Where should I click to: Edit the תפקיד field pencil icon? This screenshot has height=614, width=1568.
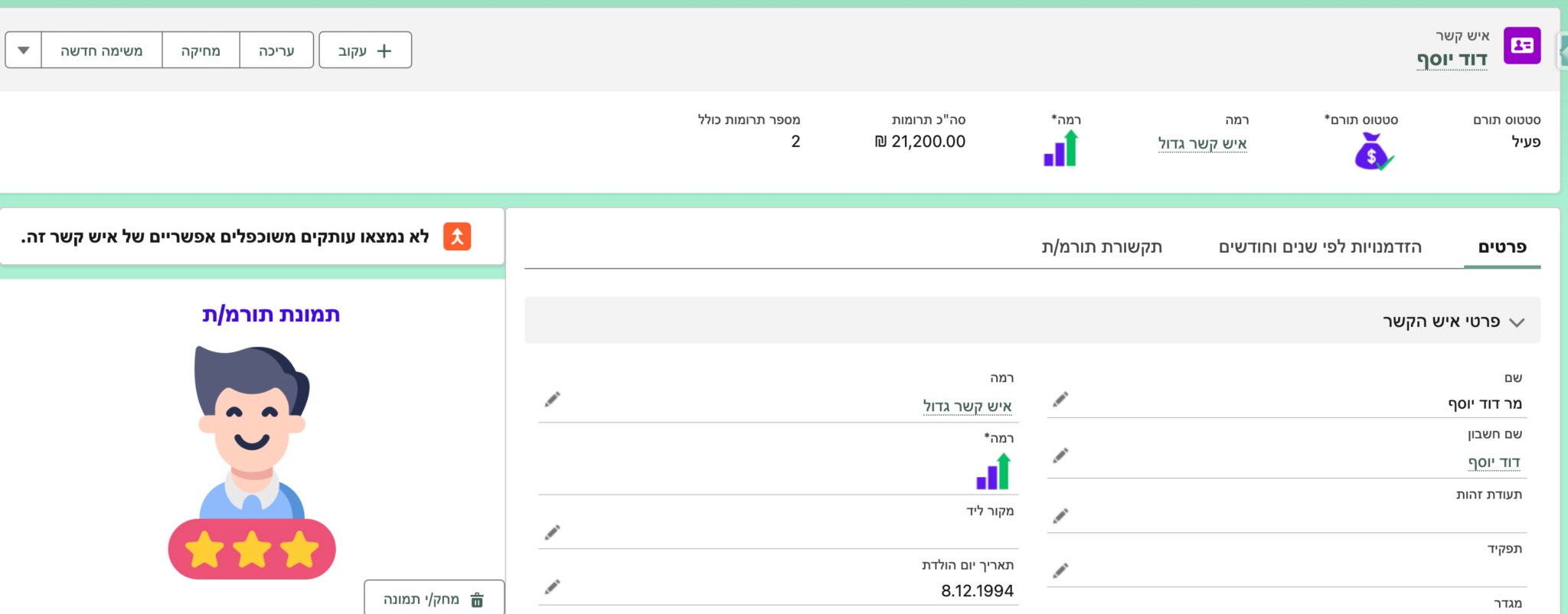(x=1060, y=570)
